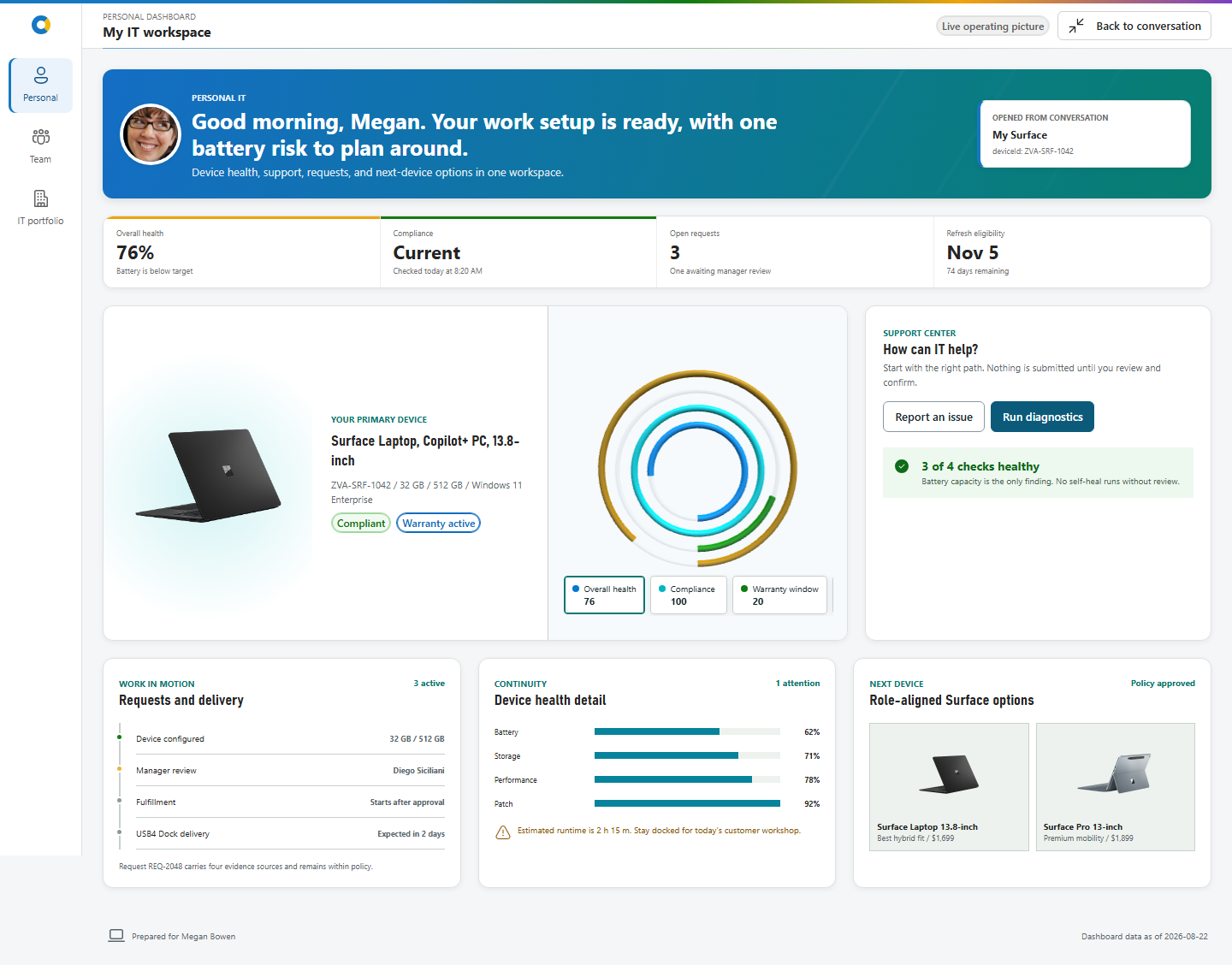This screenshot has width=1232, height=965.
Task: Open the My Surface conversation card
Action: pos(1085,133)
